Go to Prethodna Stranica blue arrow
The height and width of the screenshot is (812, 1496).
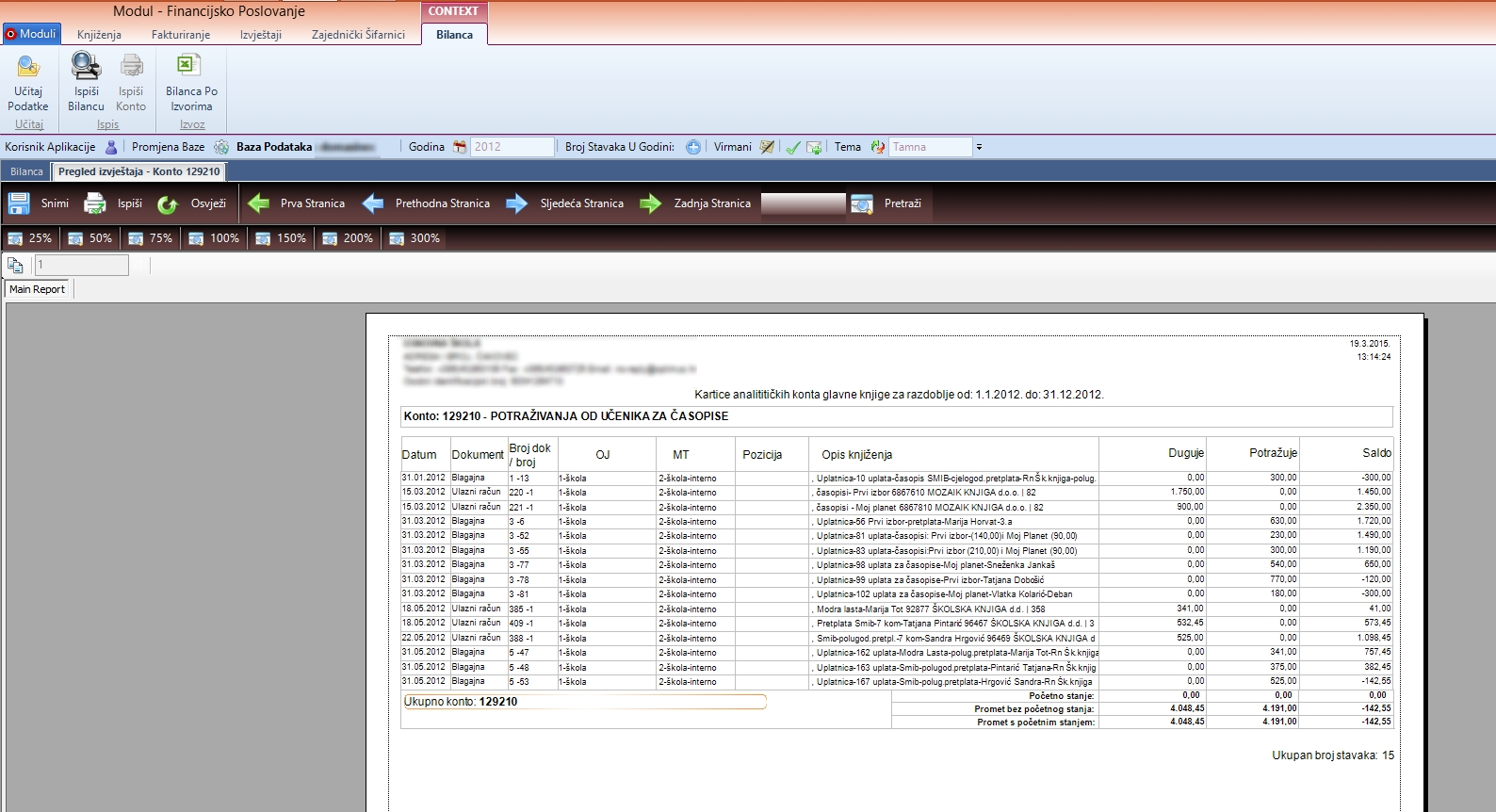coord(373,203)
